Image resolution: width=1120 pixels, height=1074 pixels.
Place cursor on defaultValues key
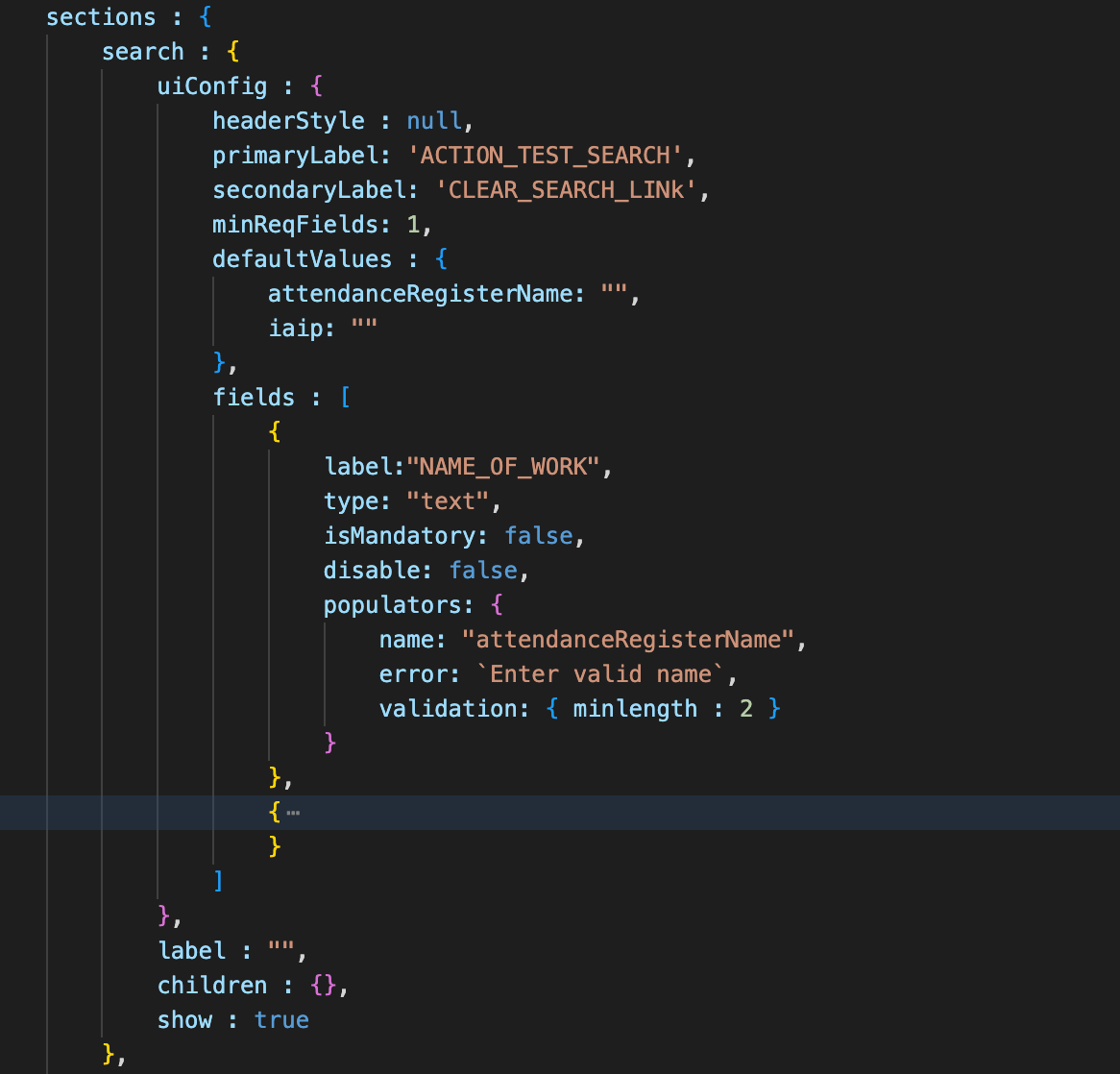click(303, 259)
